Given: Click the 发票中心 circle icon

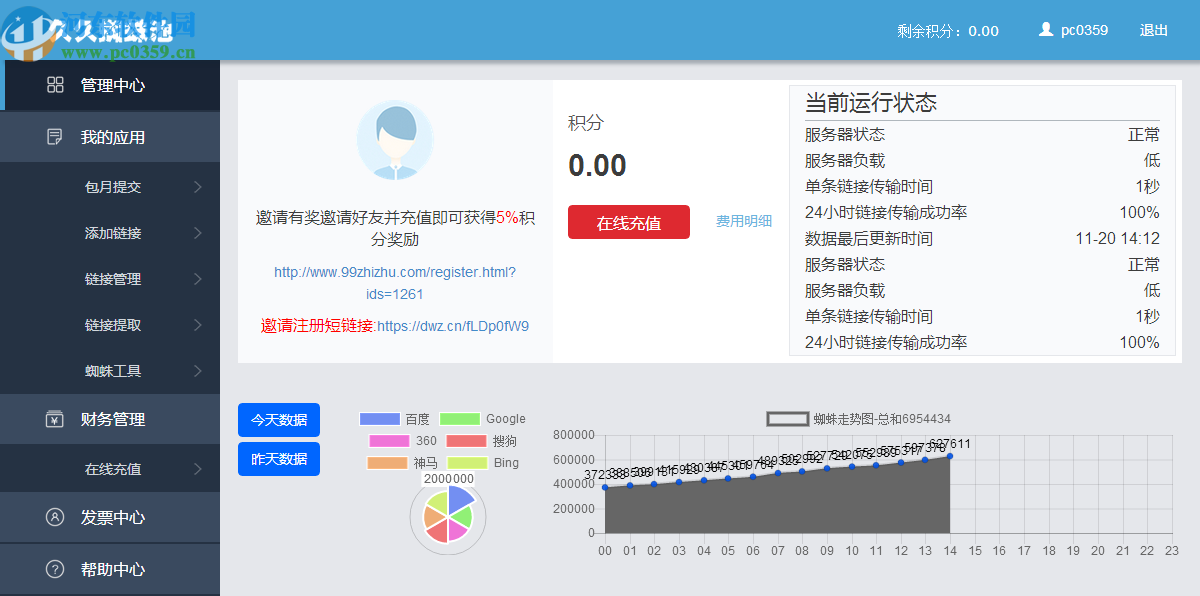Looking at the screenshot, I should [55, 517].
